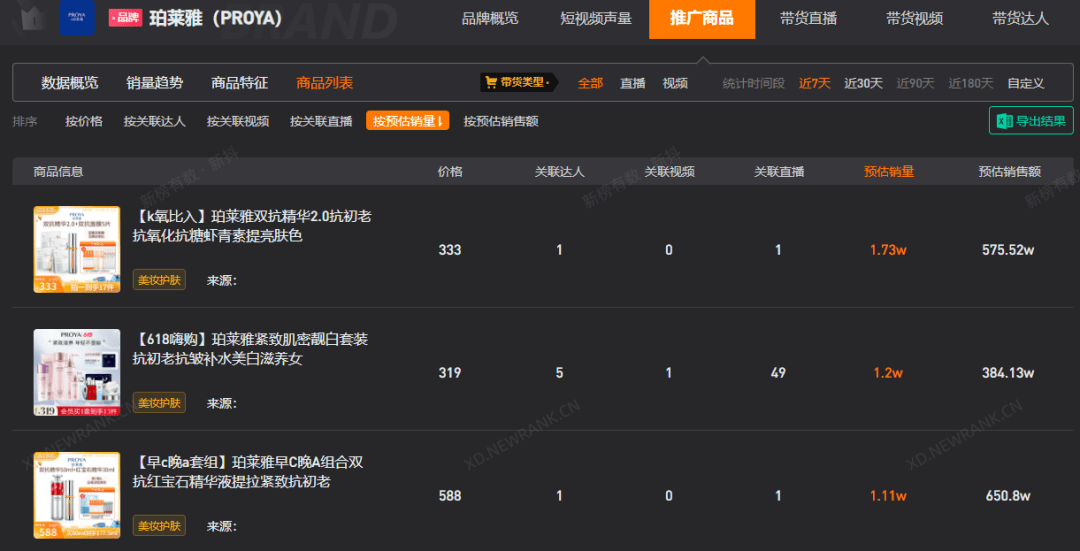Click the 价格 column header
Screen dimensions: 1080x551
(450, 171)
